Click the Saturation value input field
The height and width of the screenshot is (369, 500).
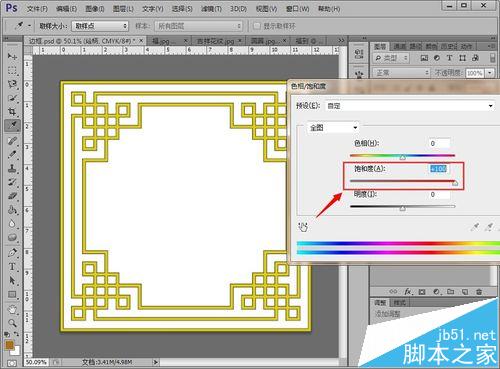(439, 169)
